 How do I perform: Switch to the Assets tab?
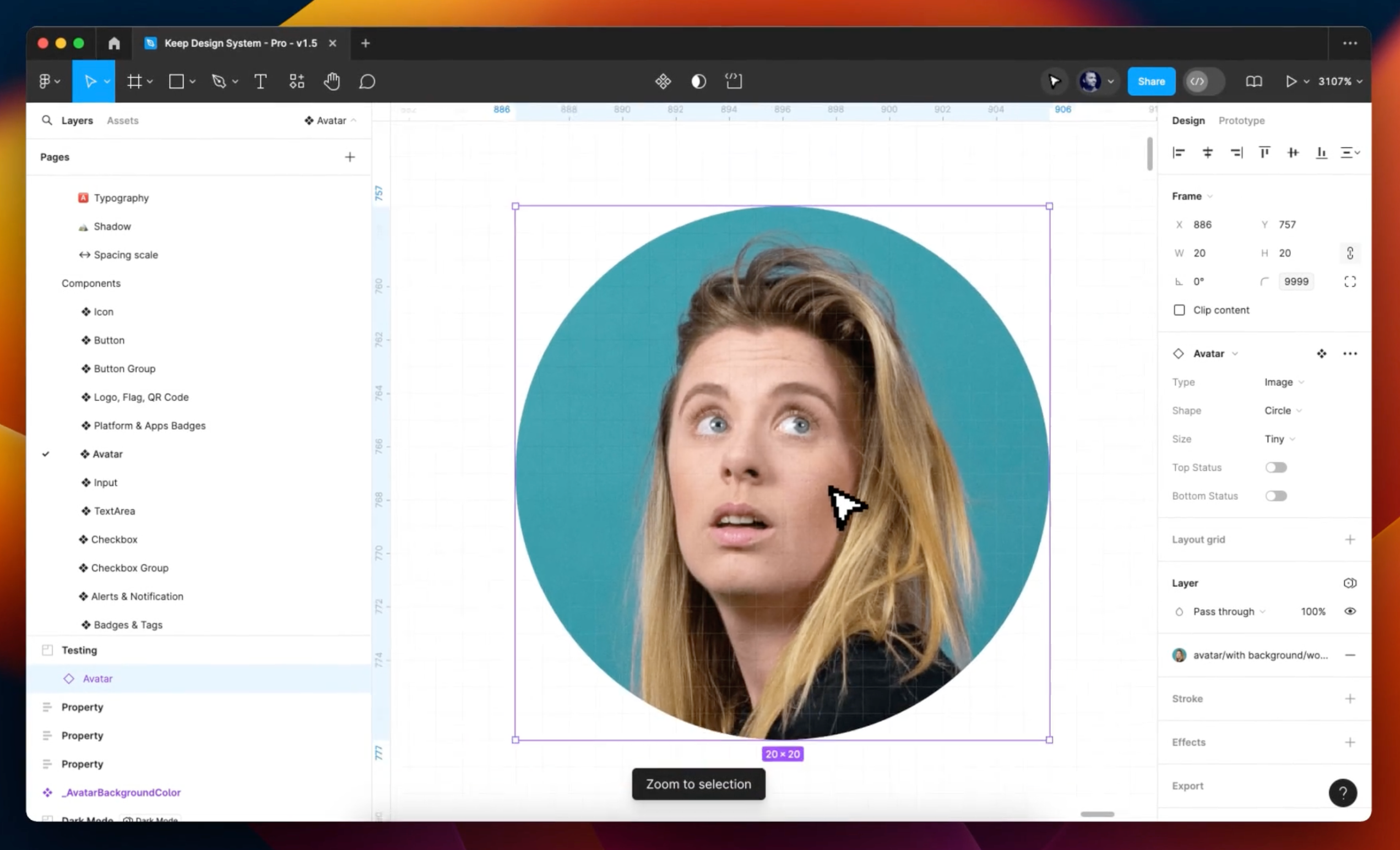pos(123,121)
